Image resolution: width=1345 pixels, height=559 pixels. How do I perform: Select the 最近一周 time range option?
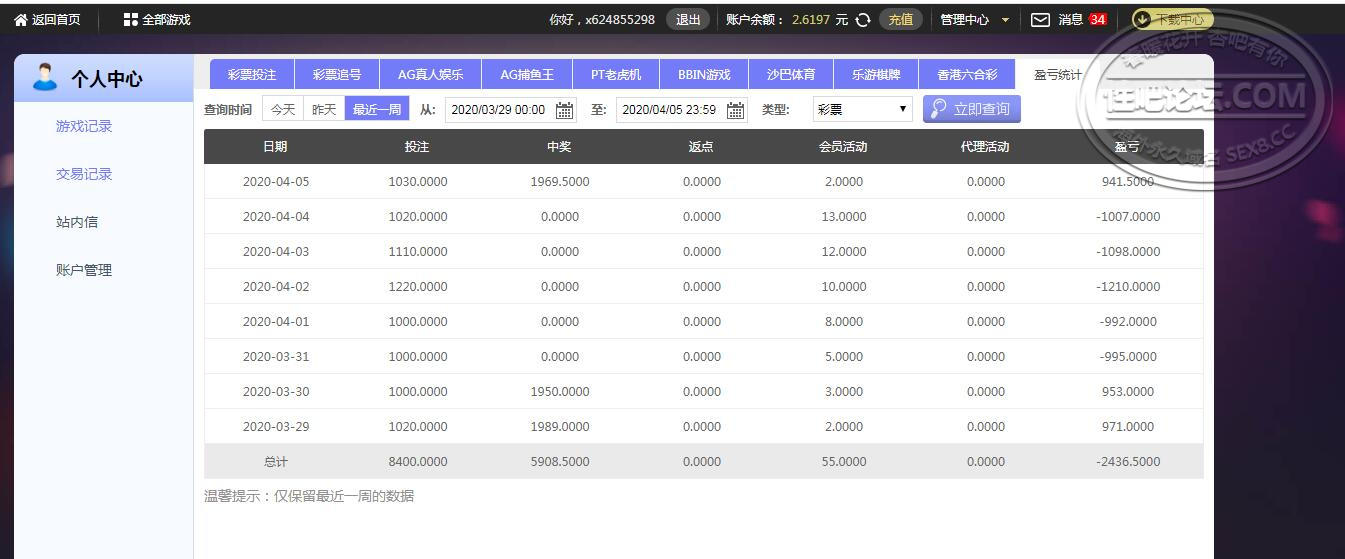point(377,110)
